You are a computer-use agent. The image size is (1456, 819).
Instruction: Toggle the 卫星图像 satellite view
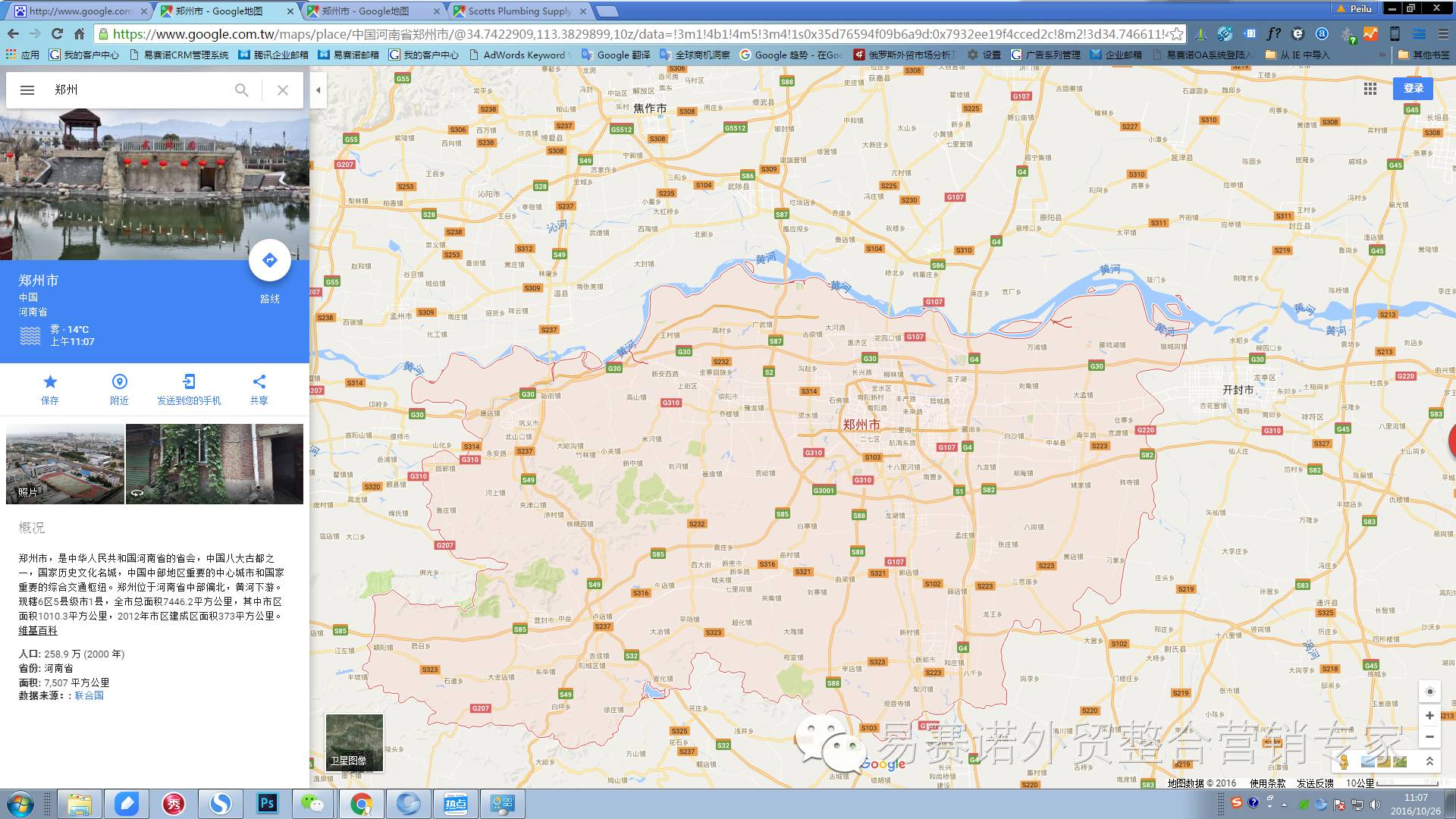click(x=354, y=742)
